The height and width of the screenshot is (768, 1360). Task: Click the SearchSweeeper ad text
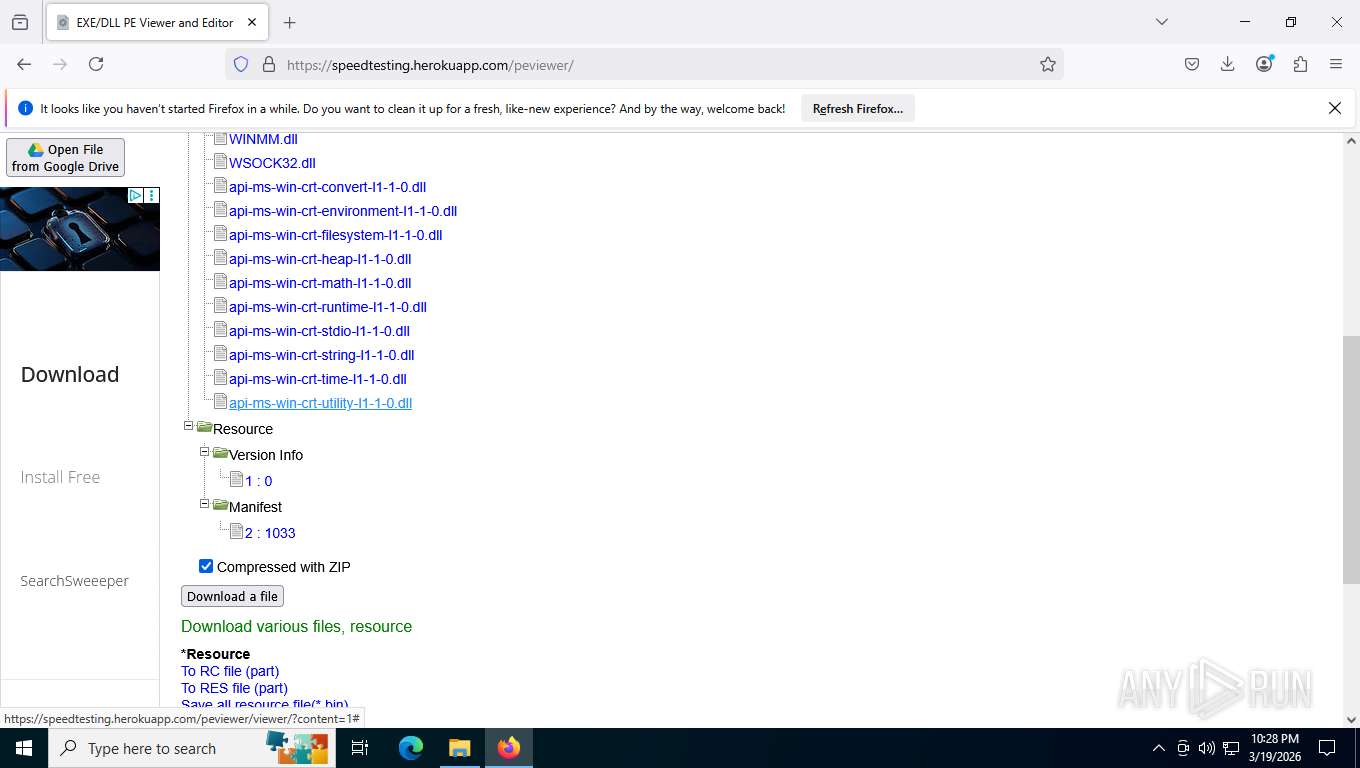point(74,581)
